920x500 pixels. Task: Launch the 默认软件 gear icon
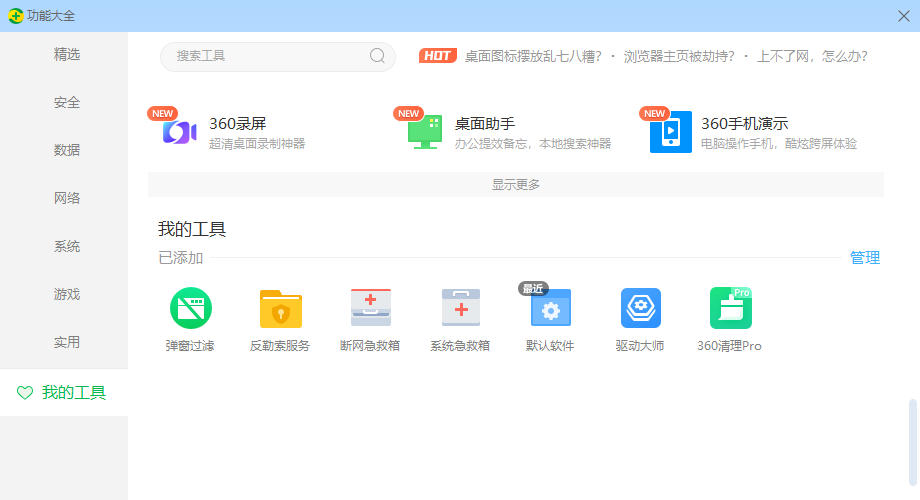click(x=550, y=308)
